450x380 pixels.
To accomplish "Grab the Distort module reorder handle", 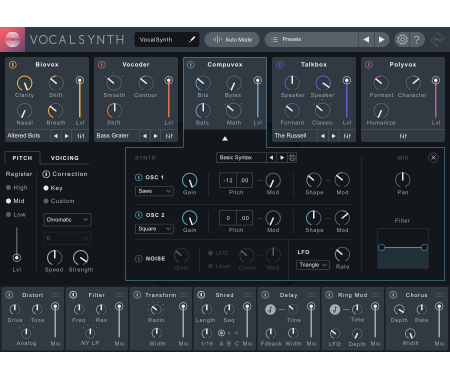I will pyautogui.click(x=56, y=295).
